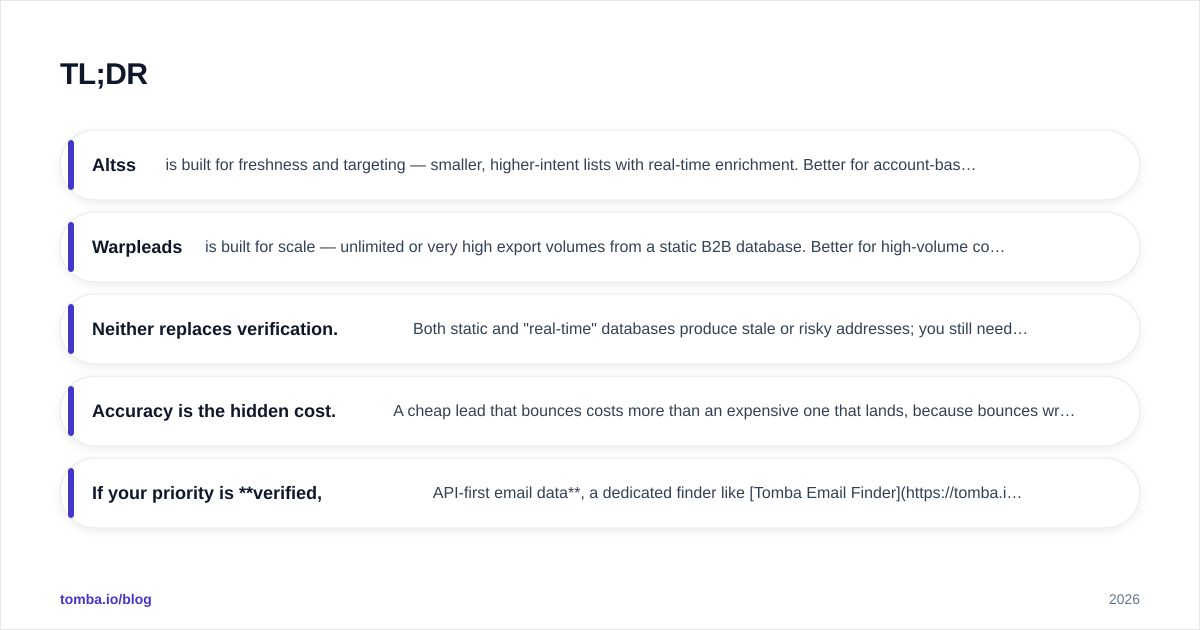The image size is (1200, 630).
Task: Select the Altss bold label
Action: 114,165
